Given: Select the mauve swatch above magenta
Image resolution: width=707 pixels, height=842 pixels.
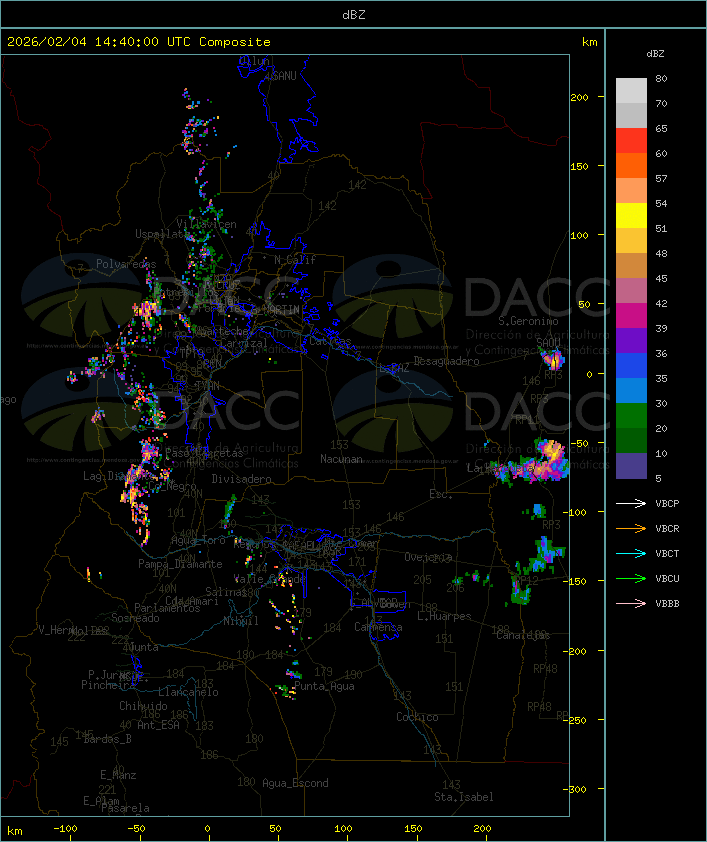Looking at the screenshot, I should (x=631, y=291).
